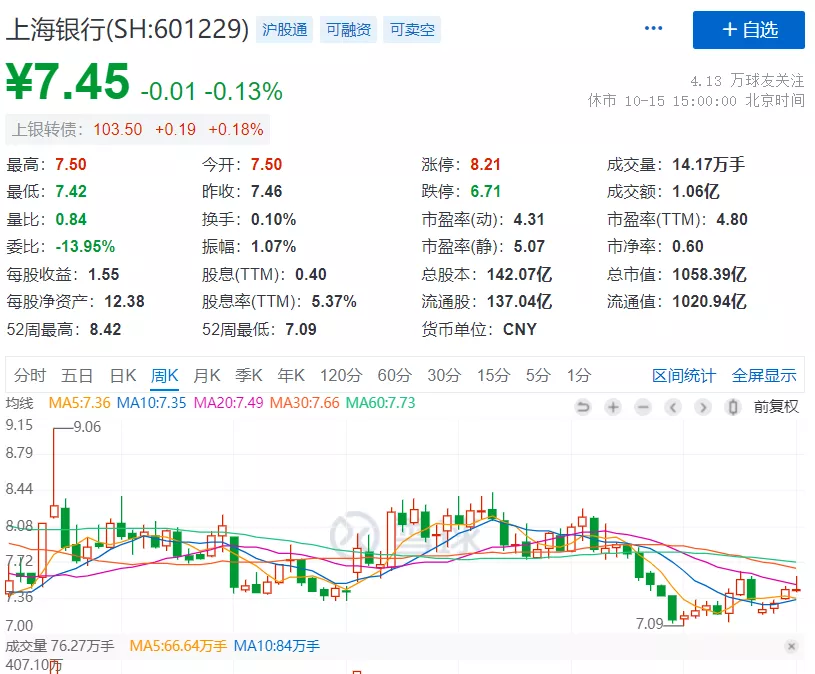
Task: Click the 可卖空 tag
Action: pos(412,30)
